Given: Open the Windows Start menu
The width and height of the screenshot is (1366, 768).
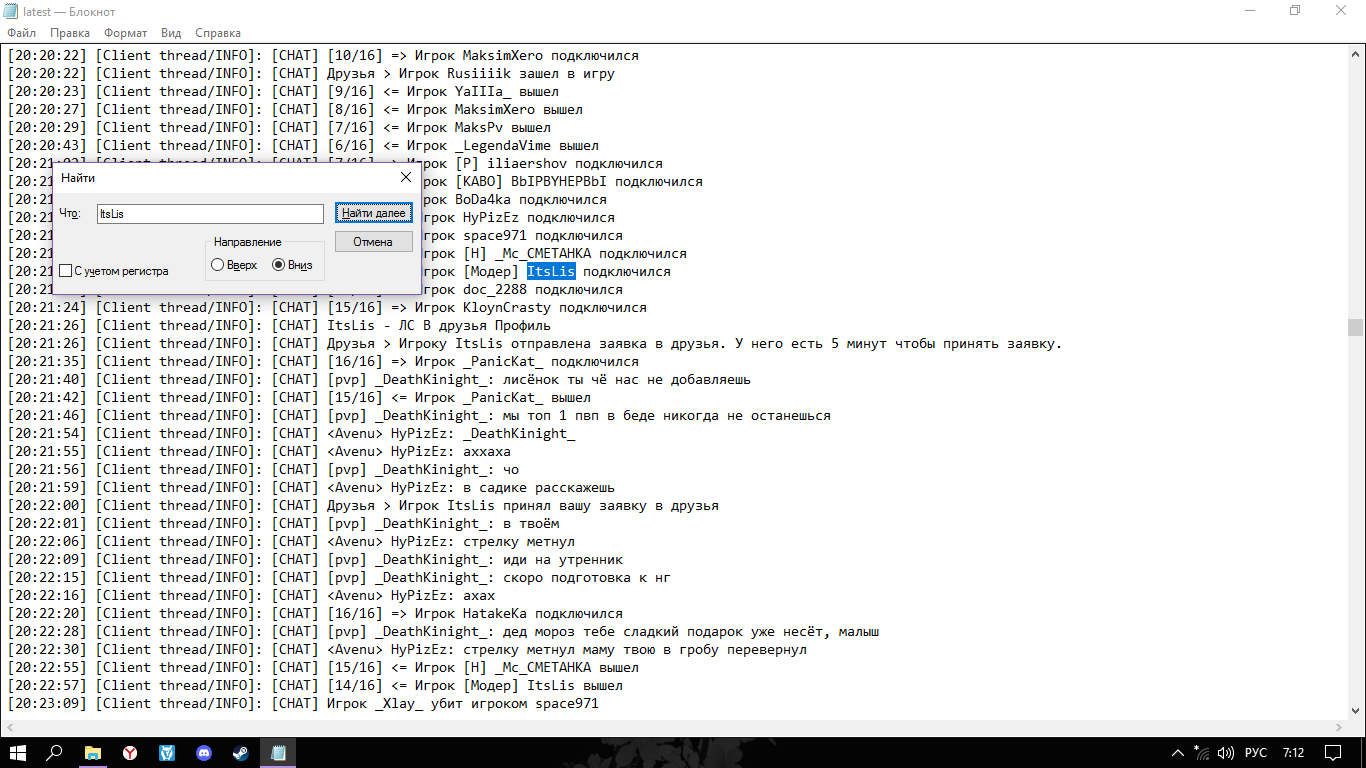Looking at the screenshot, I should 18,752.
